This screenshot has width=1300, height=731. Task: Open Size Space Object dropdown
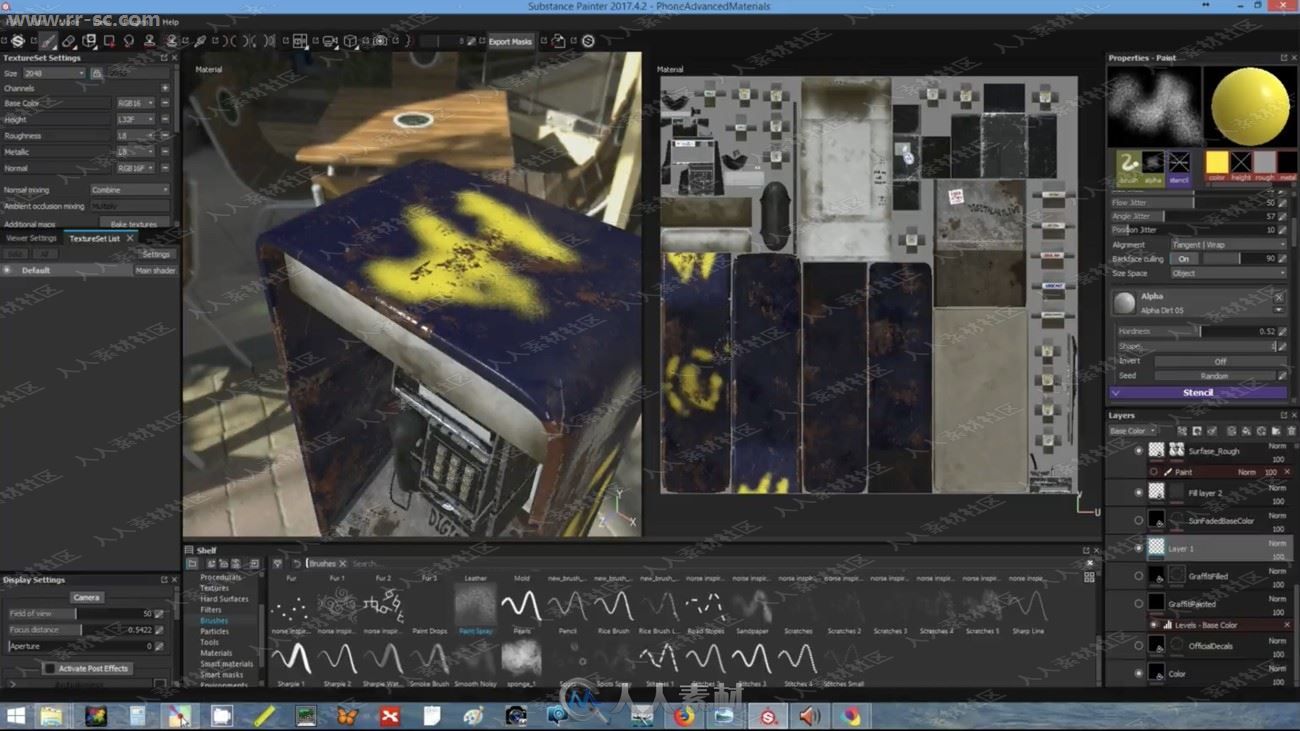tap(1228, 273)
